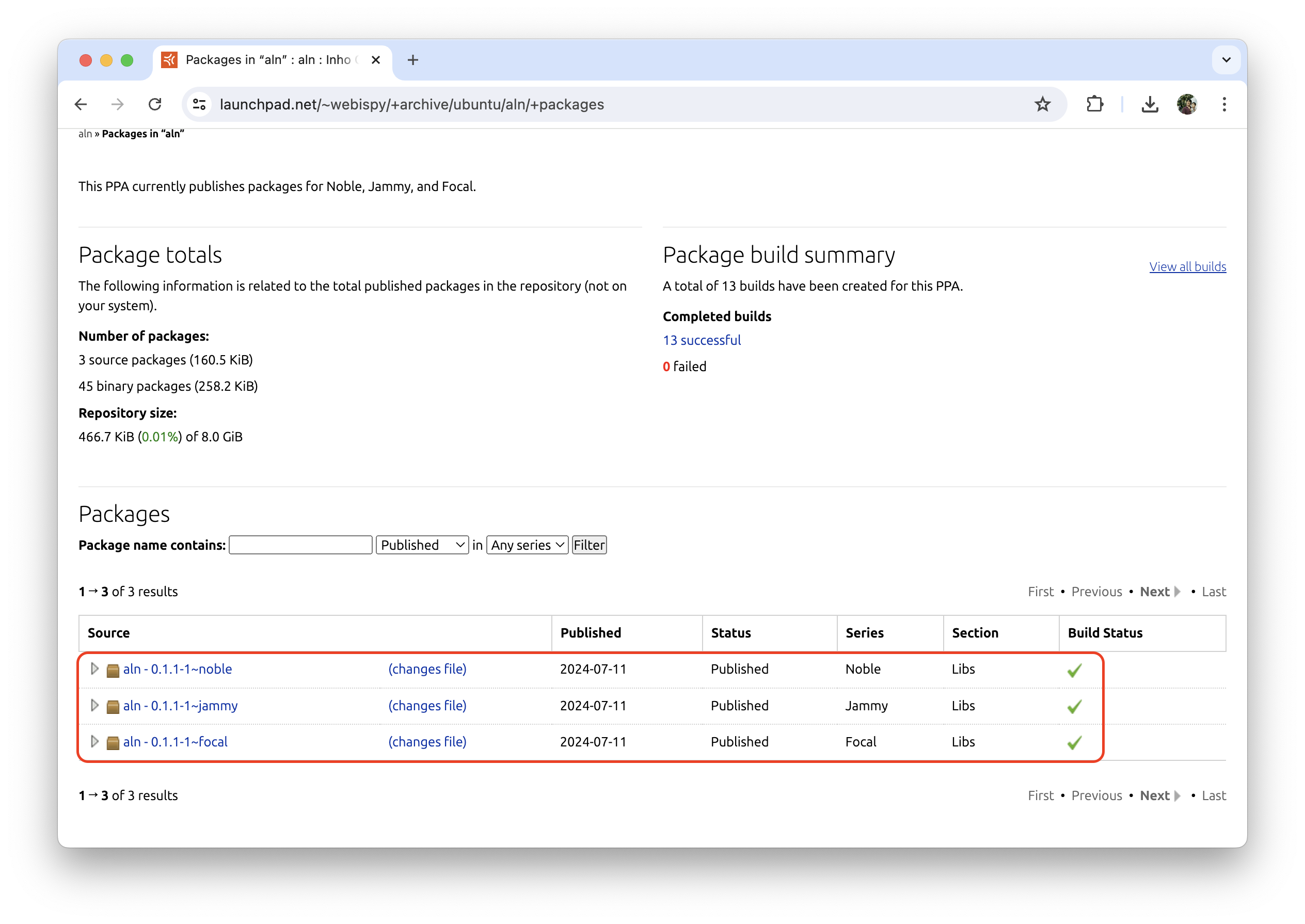Click the green build checkmark for Focal

[x=1074, y=742]
